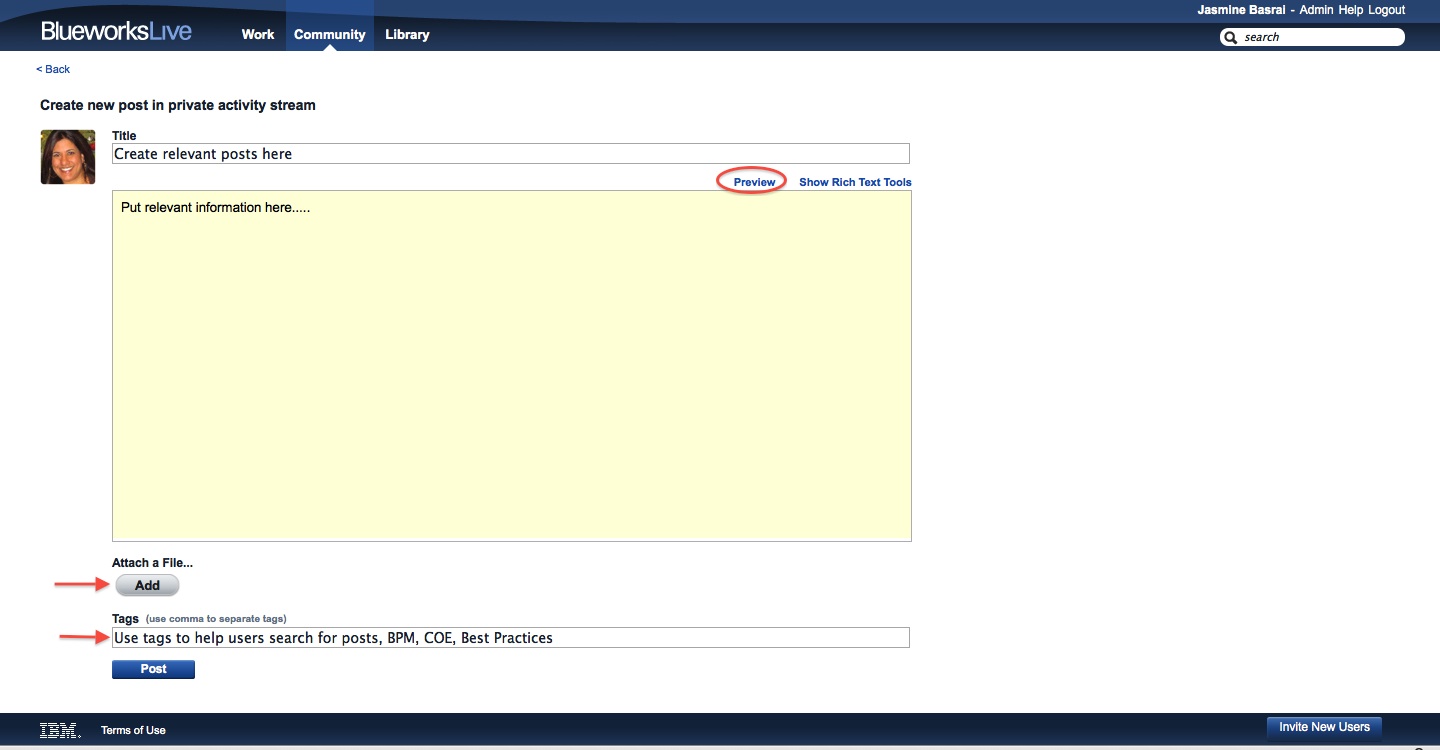
Task: Click the Invite New Users button
Action: (1324, 727)
